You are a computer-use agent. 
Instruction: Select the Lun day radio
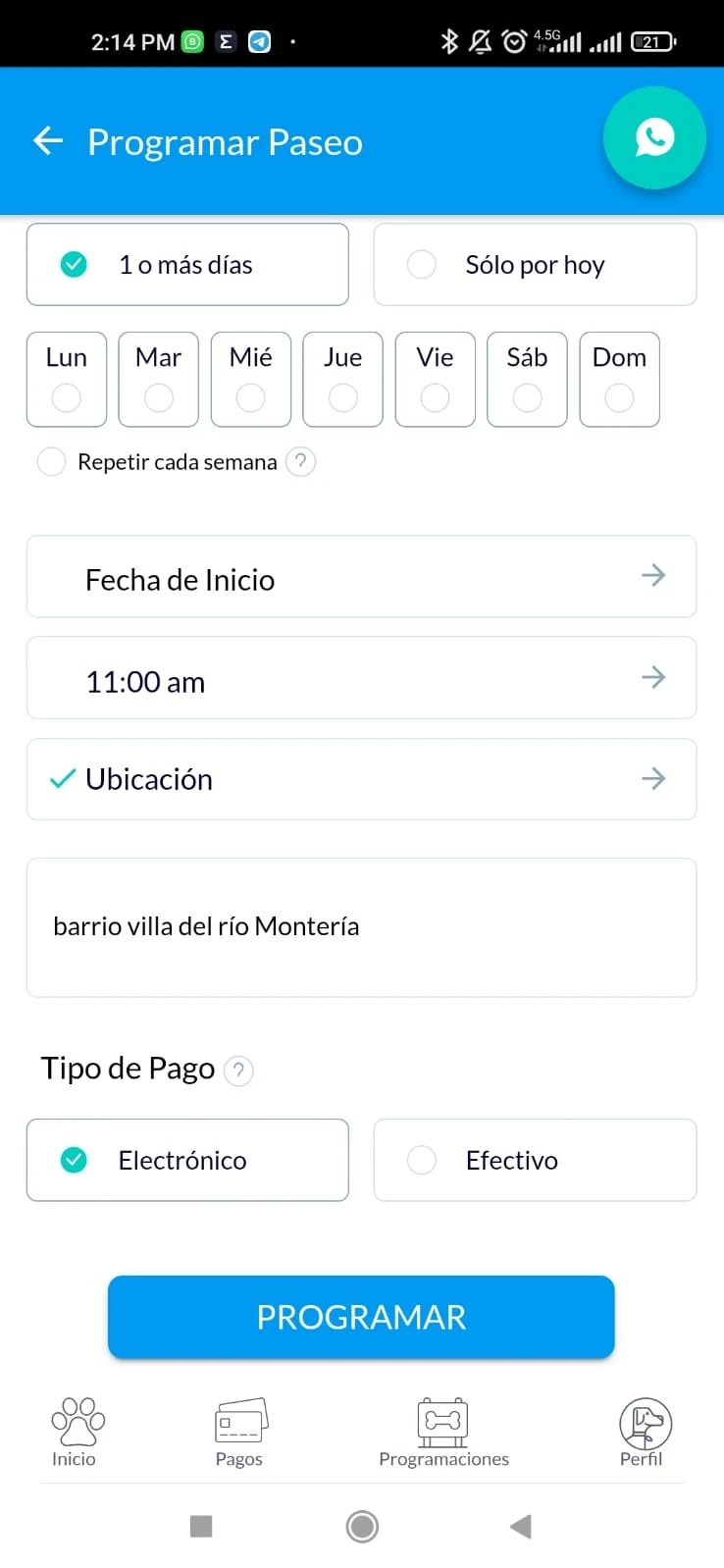click(67, 397)
